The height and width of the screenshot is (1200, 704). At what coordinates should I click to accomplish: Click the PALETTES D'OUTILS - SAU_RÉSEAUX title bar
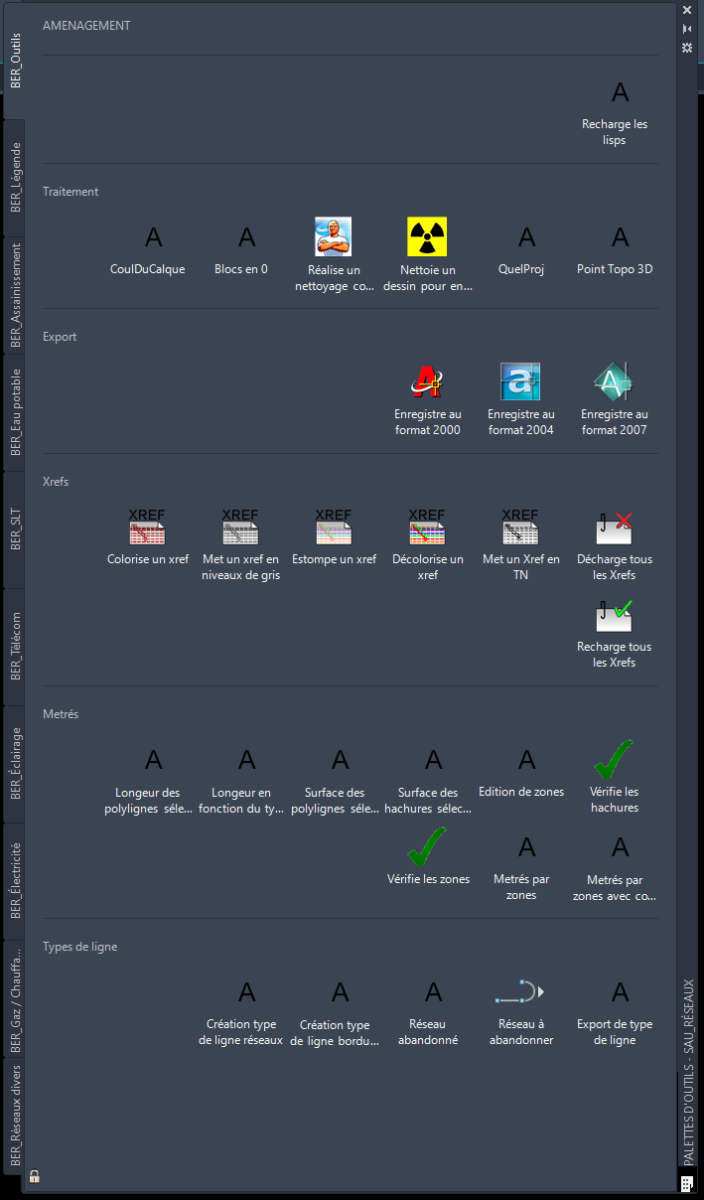[688, 1071]
